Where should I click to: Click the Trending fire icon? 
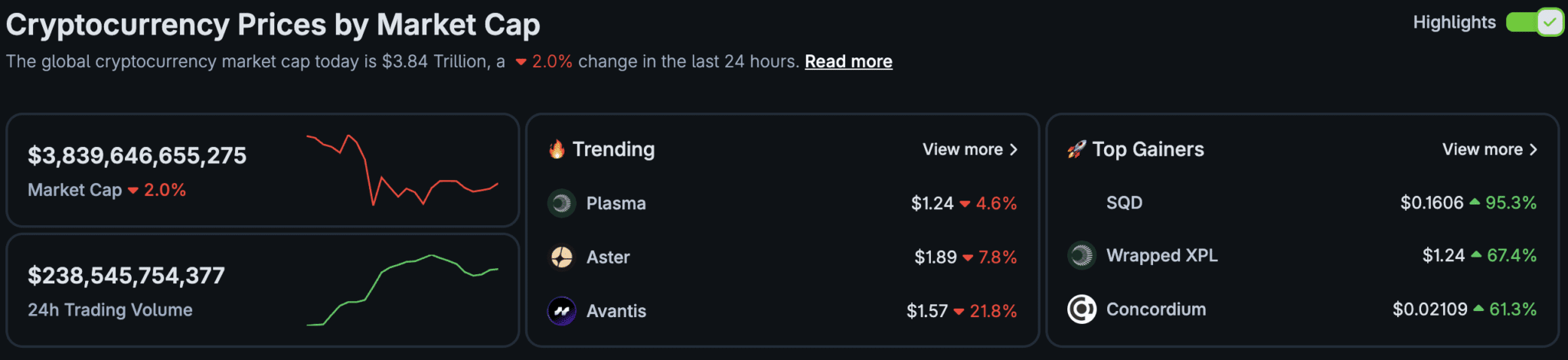tap(557, 149)
